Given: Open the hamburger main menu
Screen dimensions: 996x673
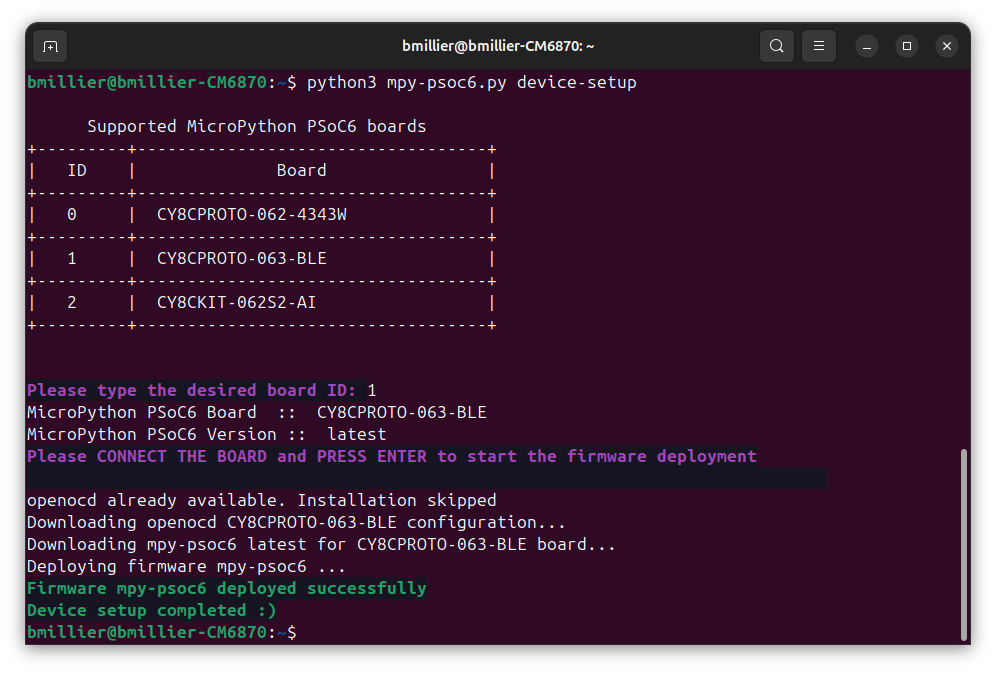Looking at the screenshot, I should tap(819, 46).
